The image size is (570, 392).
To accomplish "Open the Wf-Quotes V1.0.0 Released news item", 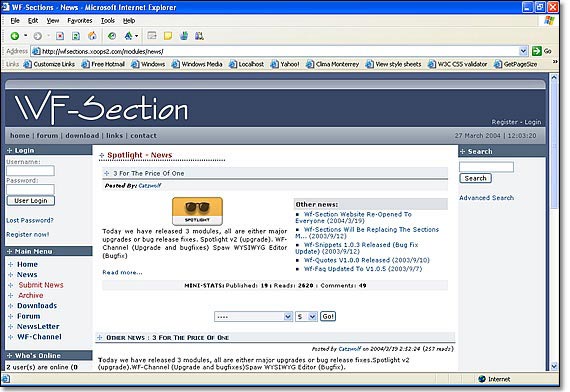I will click(367, 260).
